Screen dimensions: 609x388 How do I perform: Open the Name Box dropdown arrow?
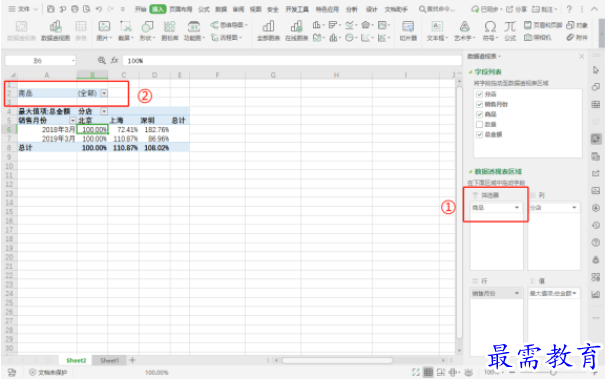[x=73, y=61]
